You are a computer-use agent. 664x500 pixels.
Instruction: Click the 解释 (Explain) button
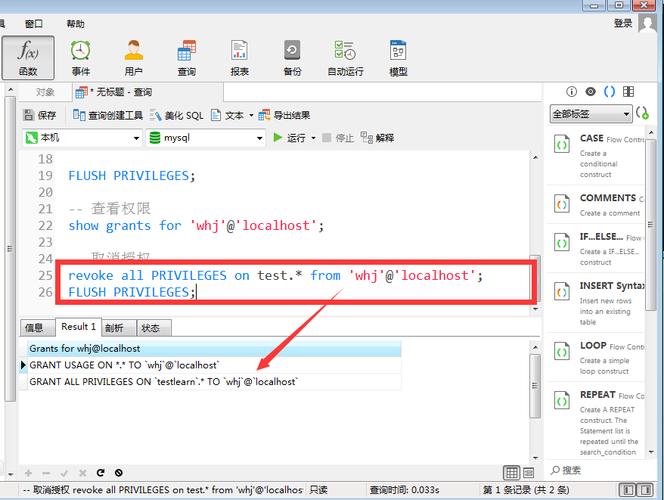tap(377, 138)
